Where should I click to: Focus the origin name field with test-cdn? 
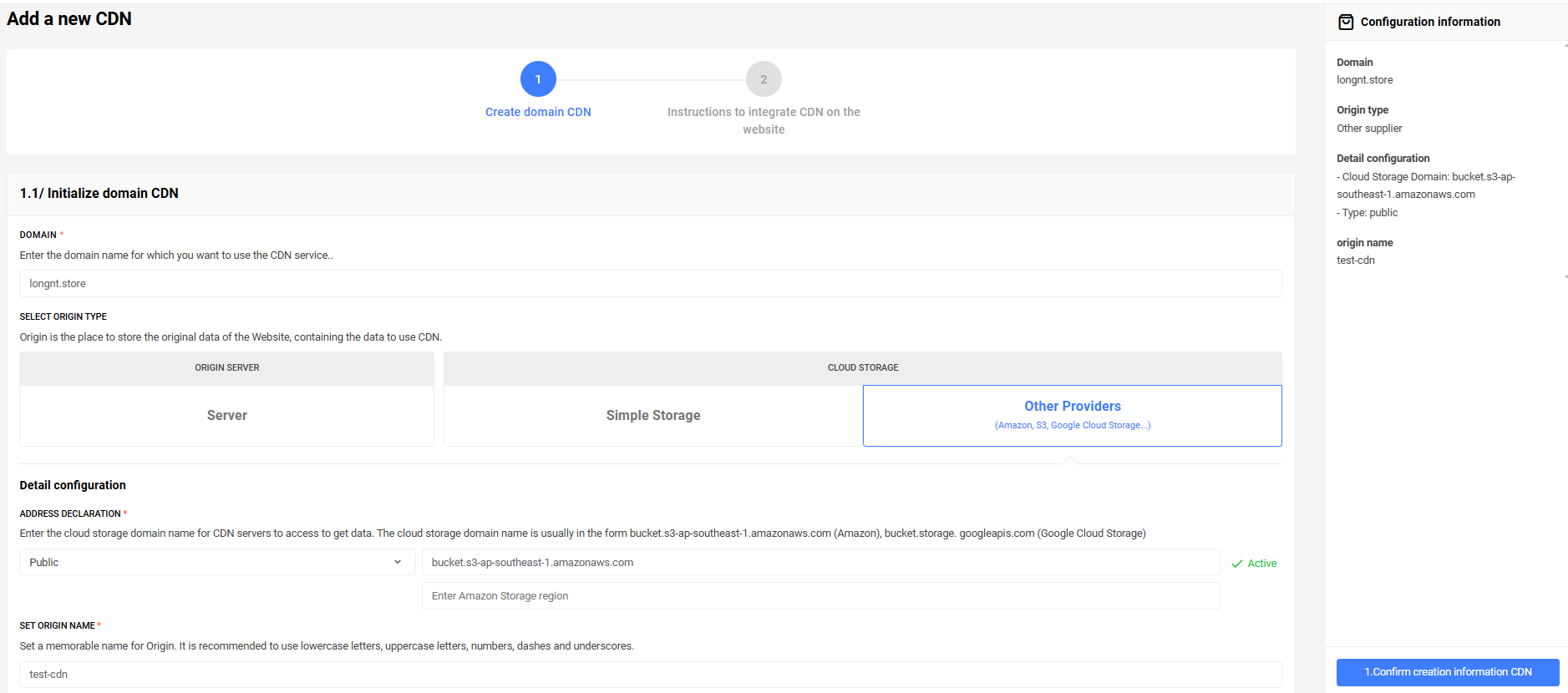point(651,674)
